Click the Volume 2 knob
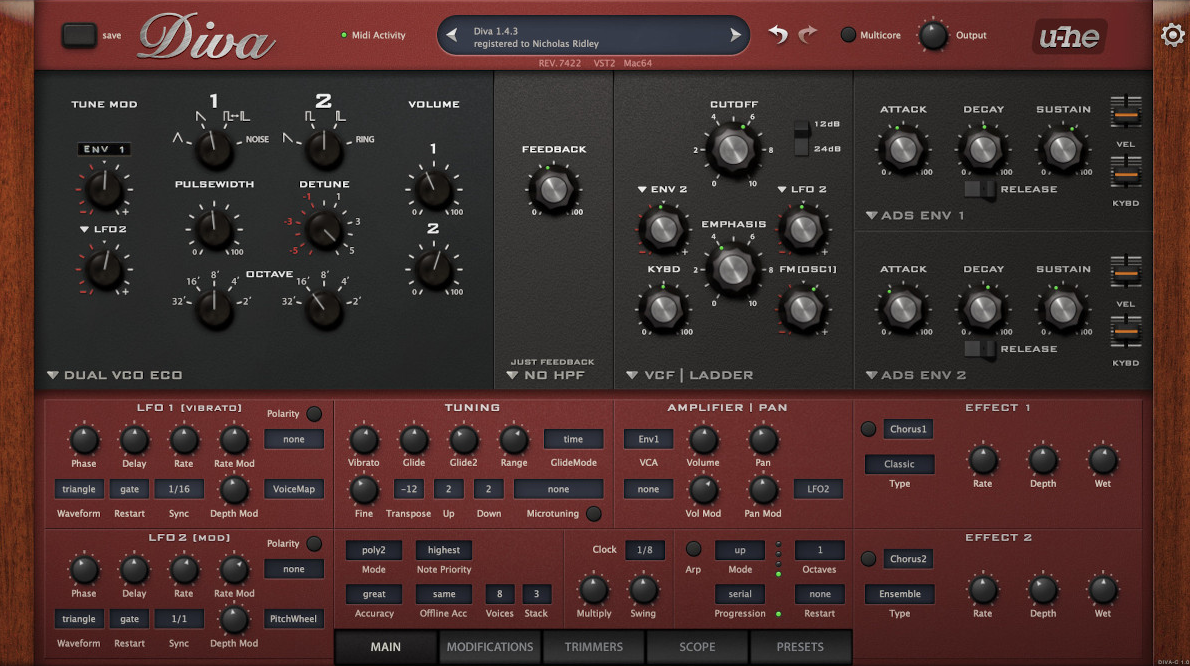Image resolution: width=1190 pixels, height=666 pixels. [433, 269]
